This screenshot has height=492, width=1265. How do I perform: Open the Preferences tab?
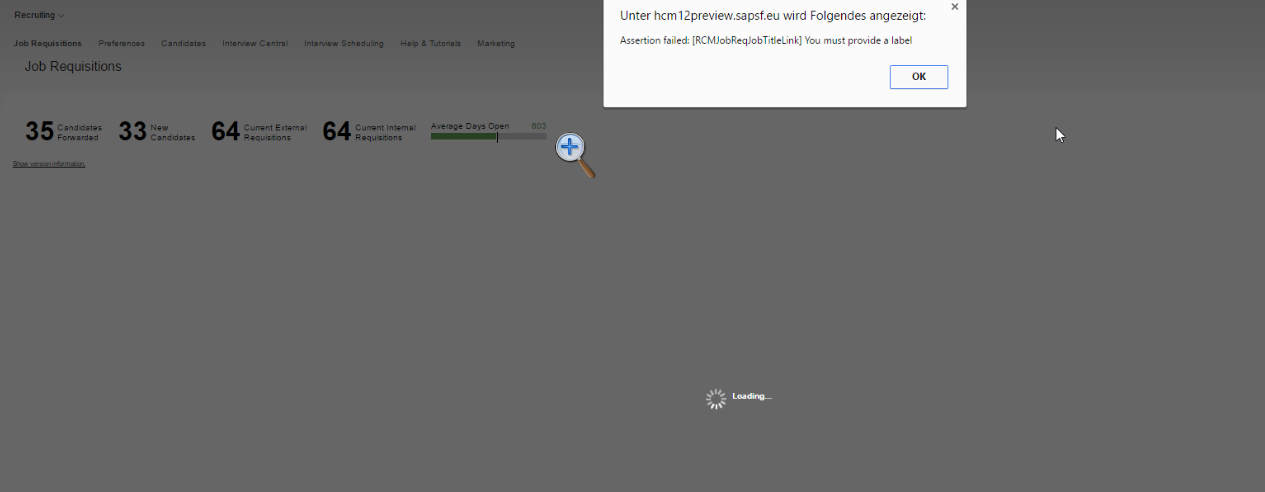pyautogui.click(x=121, y=44)
